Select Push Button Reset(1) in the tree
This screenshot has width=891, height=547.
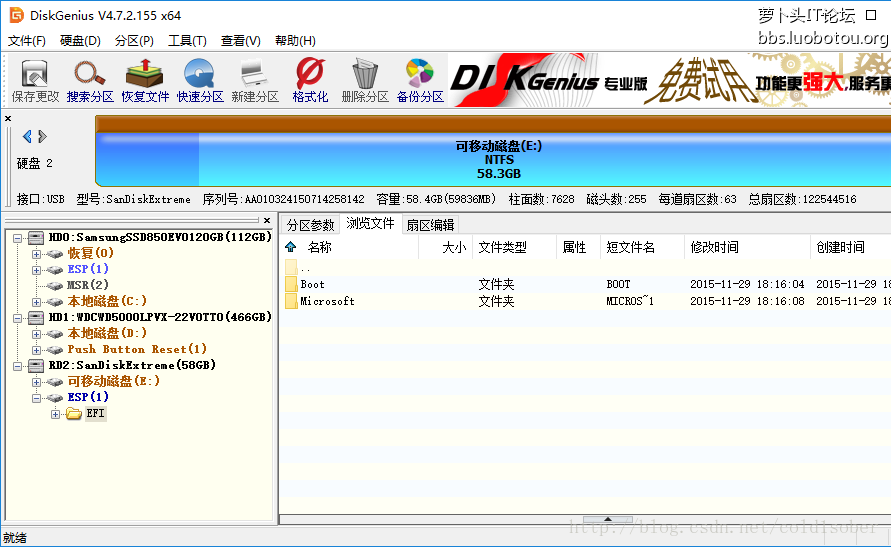[x=137, y=349]
